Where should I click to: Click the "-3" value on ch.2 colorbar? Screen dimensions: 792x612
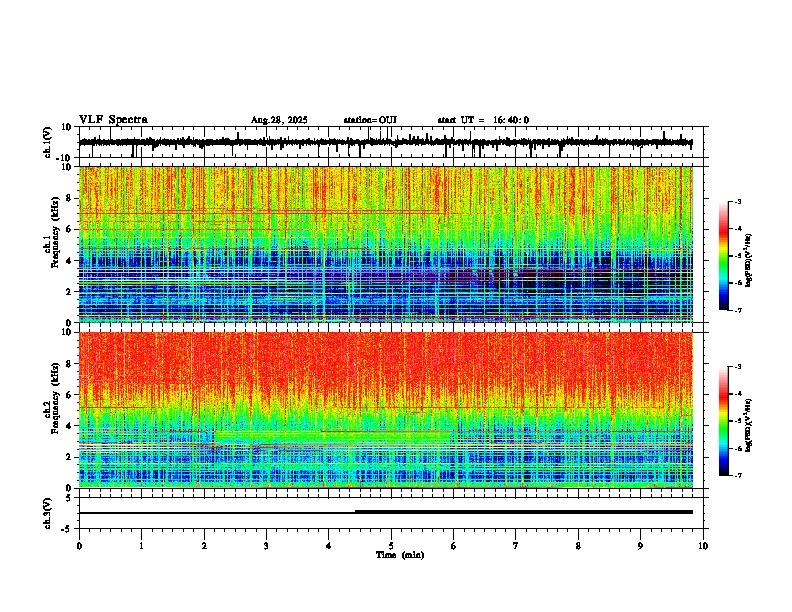[738, 367]
